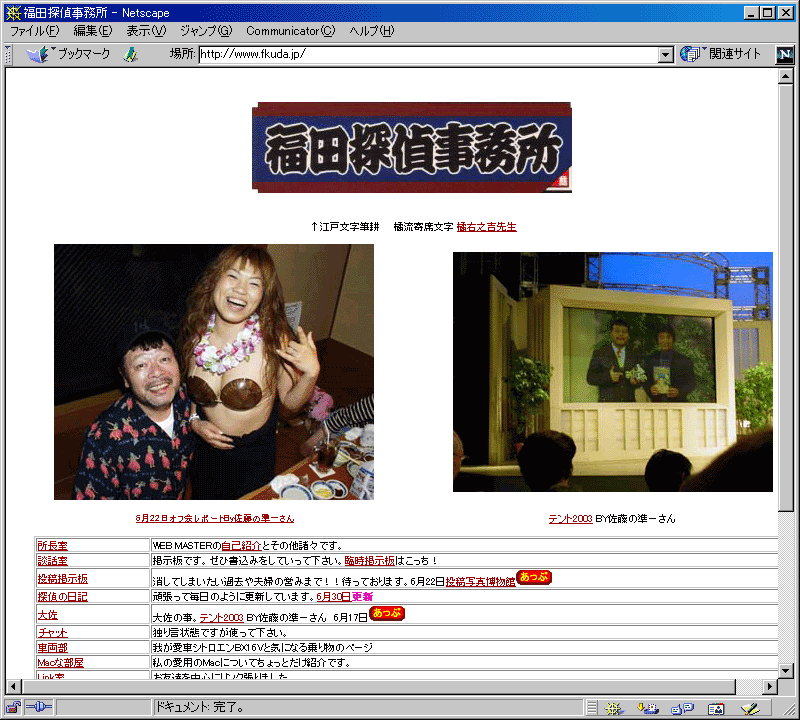Click the Netscape title bar icon
The height and width of the screenshot is (720, 800).
pyautogui.click(x=13, y=12)
